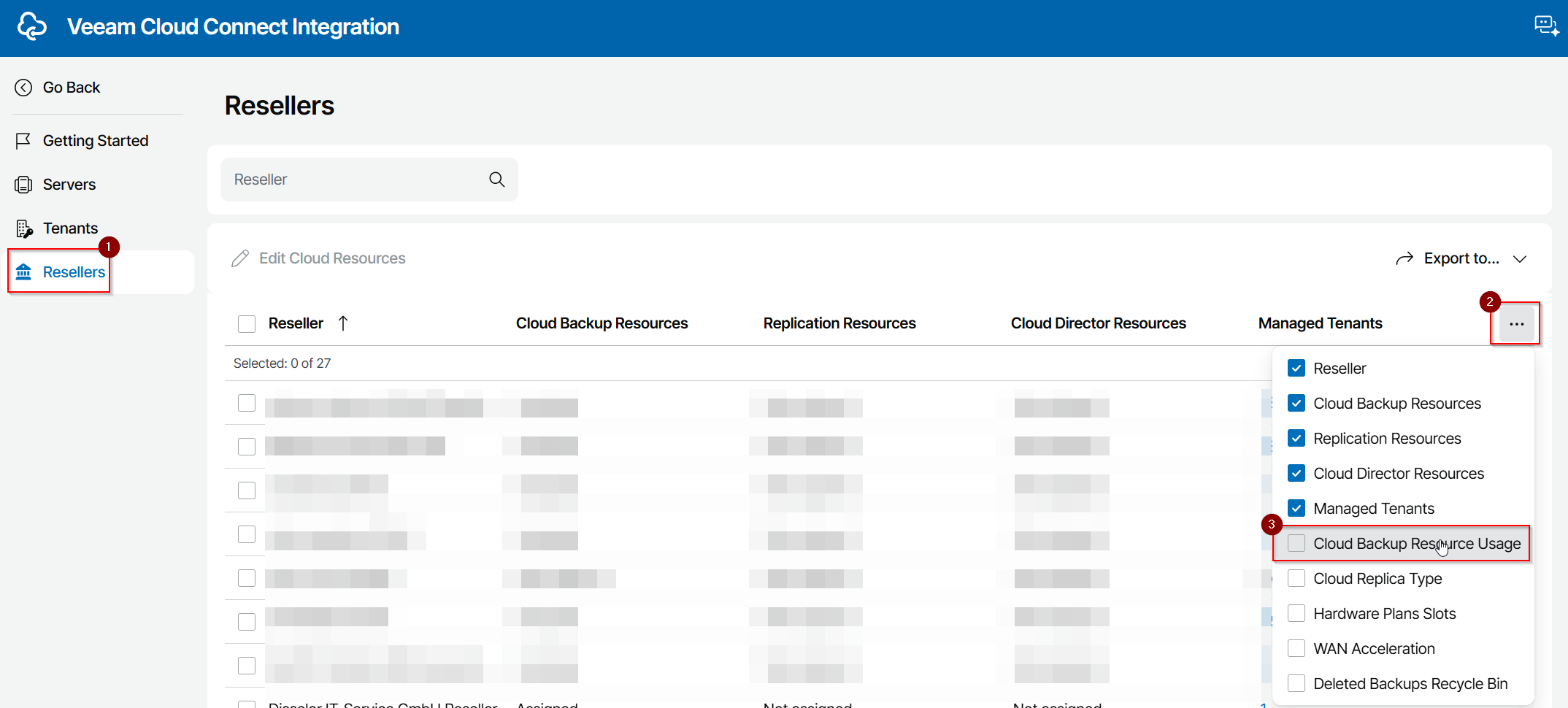The height and width of the screenshot is (708, 1568).
Task: Click the Getting Started flag icon
Action: (x=23, y=141)
